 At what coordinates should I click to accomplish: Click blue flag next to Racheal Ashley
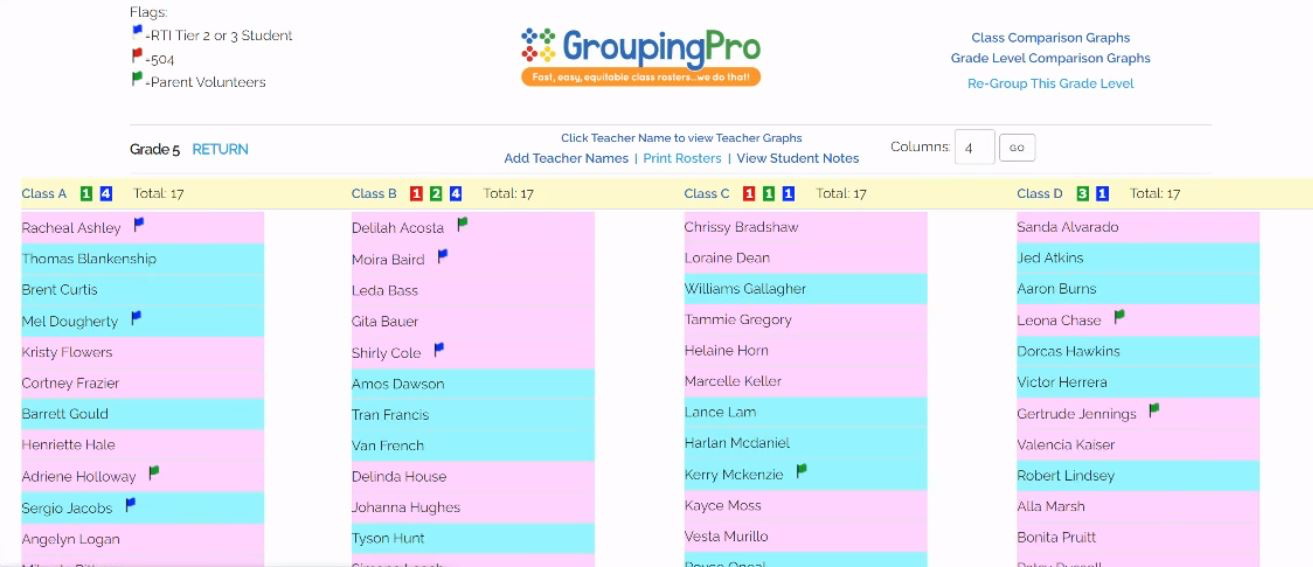pyautogui.click(x=139, y=225)
